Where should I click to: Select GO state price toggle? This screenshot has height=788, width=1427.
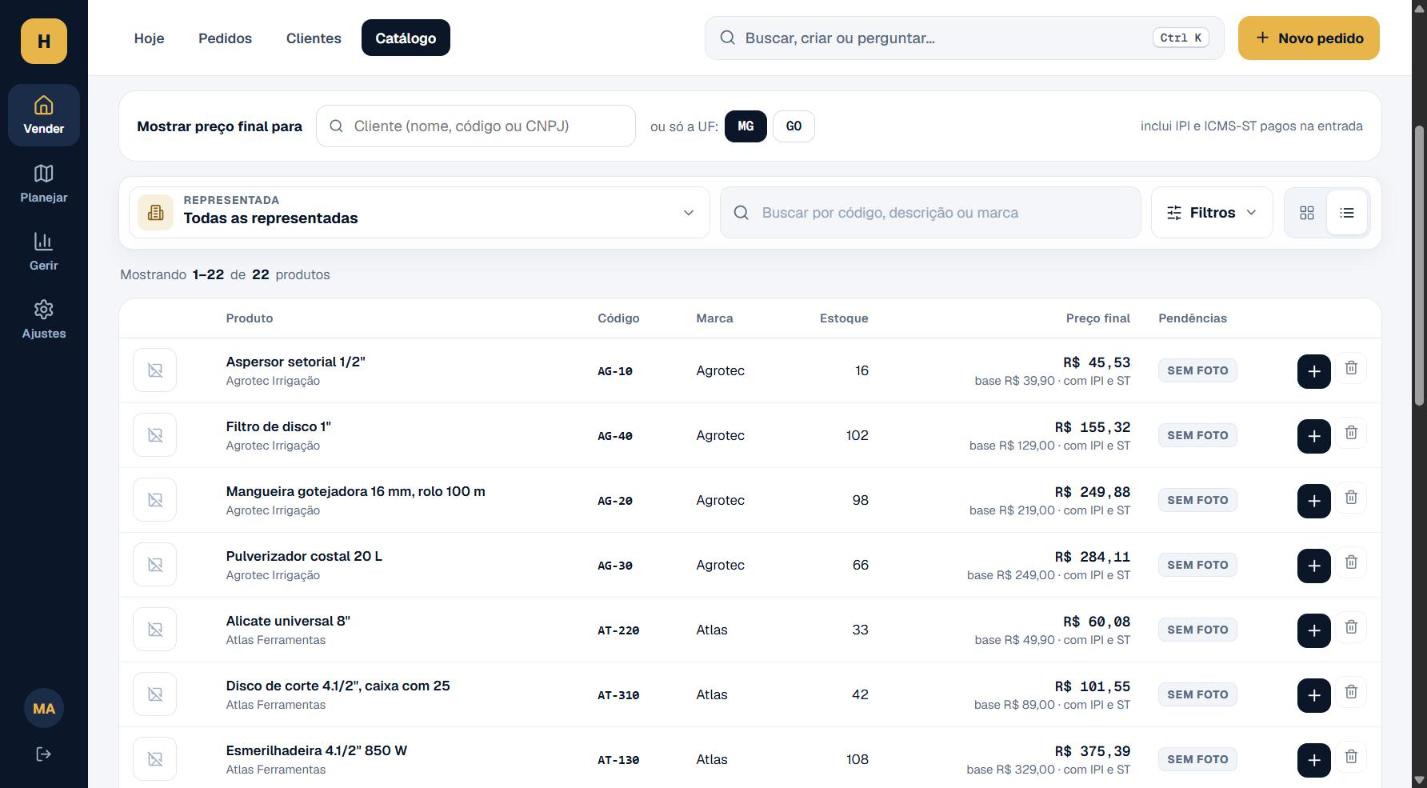click(794, 127)
